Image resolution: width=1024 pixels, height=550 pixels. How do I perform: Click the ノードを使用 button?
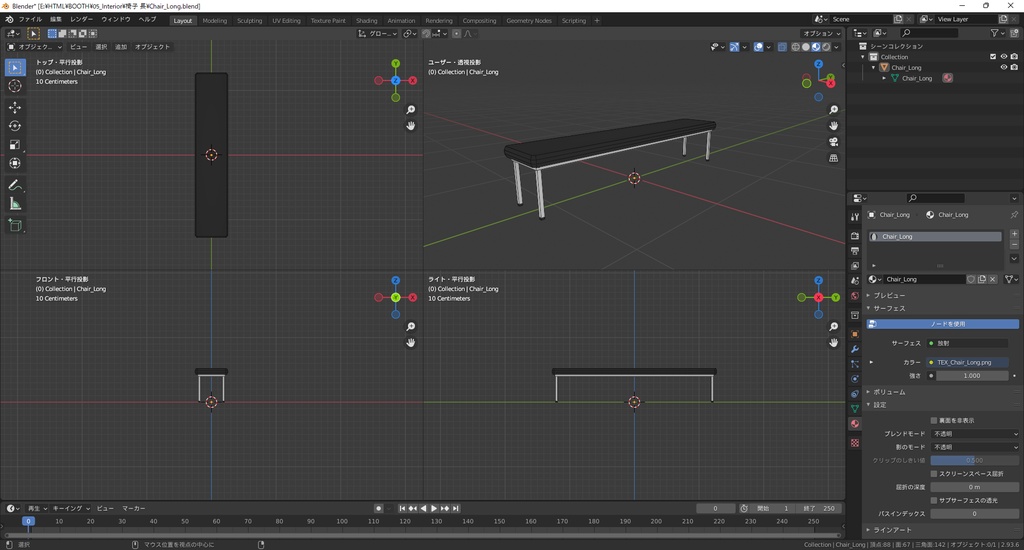pos(947,324)
